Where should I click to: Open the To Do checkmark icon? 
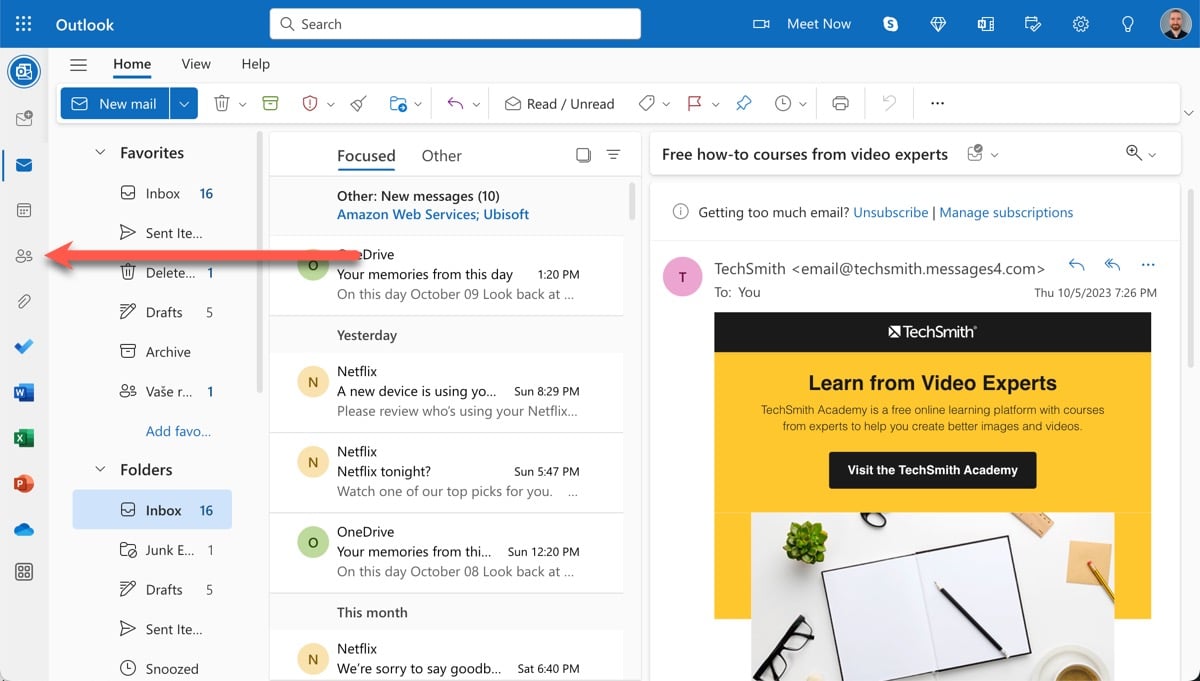(24, 347)
